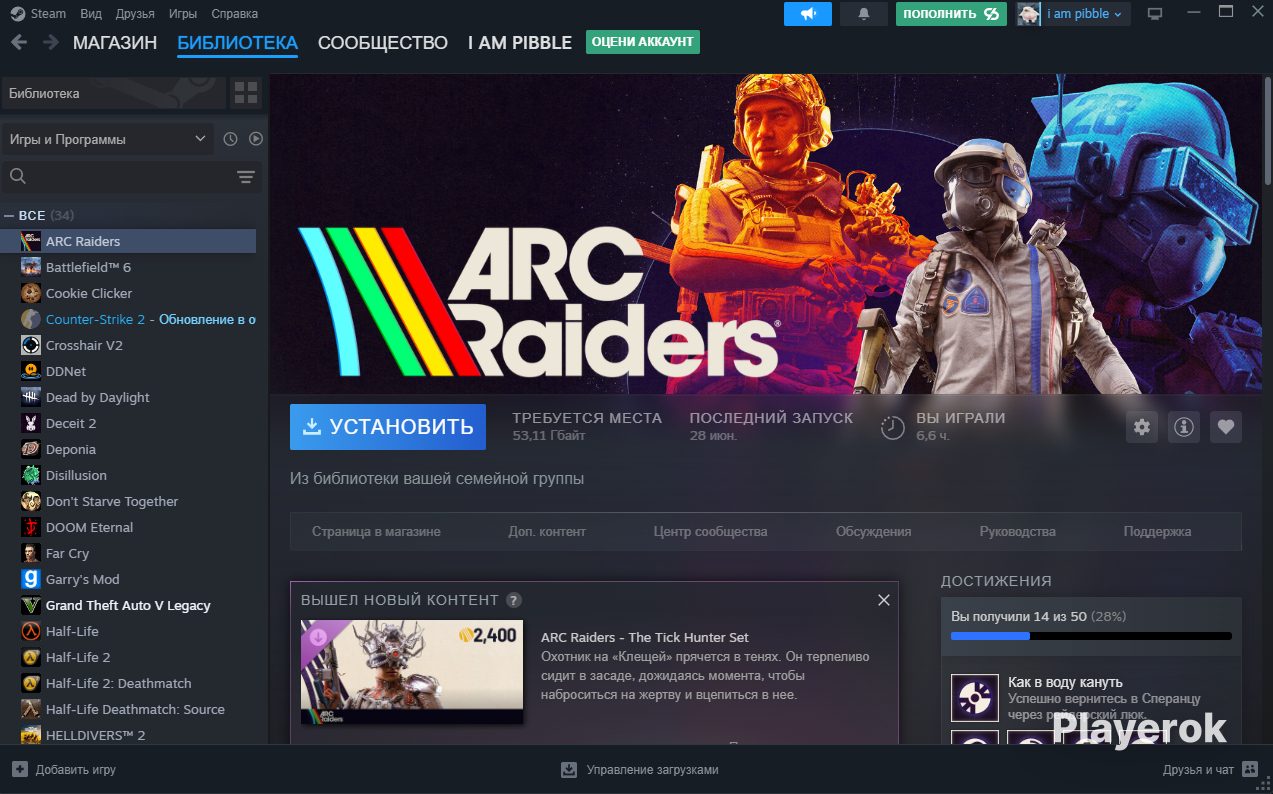Click the ПОПОЛНИТЬ wallet button

[951, 14]
